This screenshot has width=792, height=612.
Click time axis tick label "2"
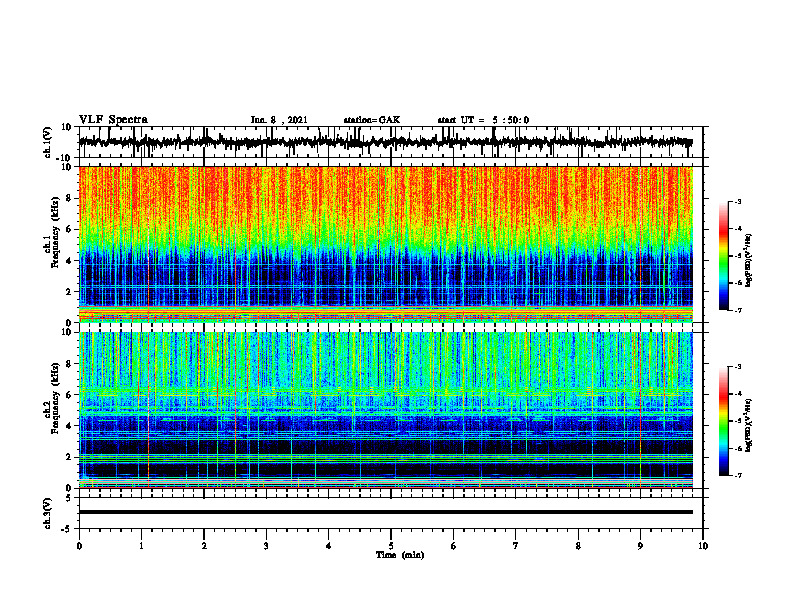click(x=204, y=546)
